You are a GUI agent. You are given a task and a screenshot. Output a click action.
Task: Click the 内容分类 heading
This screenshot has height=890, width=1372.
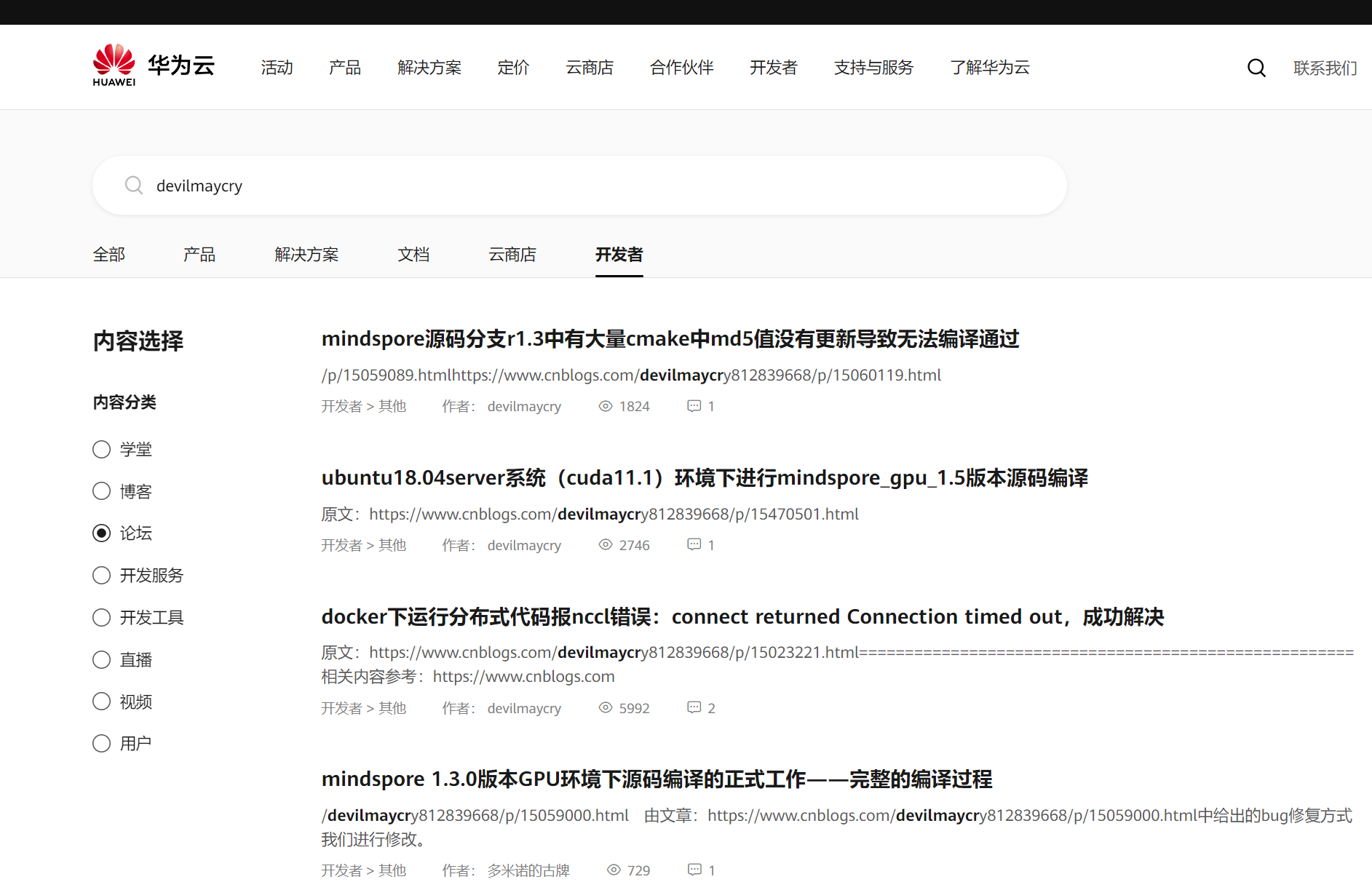(x=124, y=402)
